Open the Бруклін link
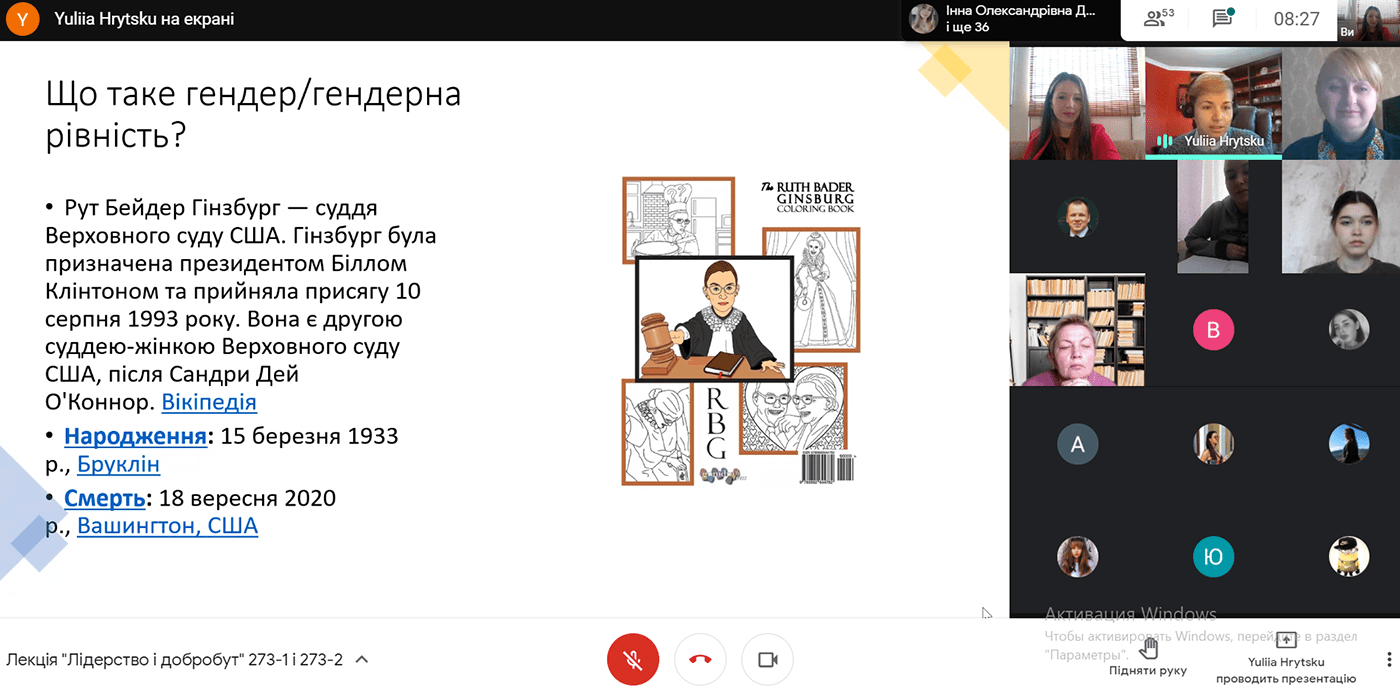 (x=118, y=465)
